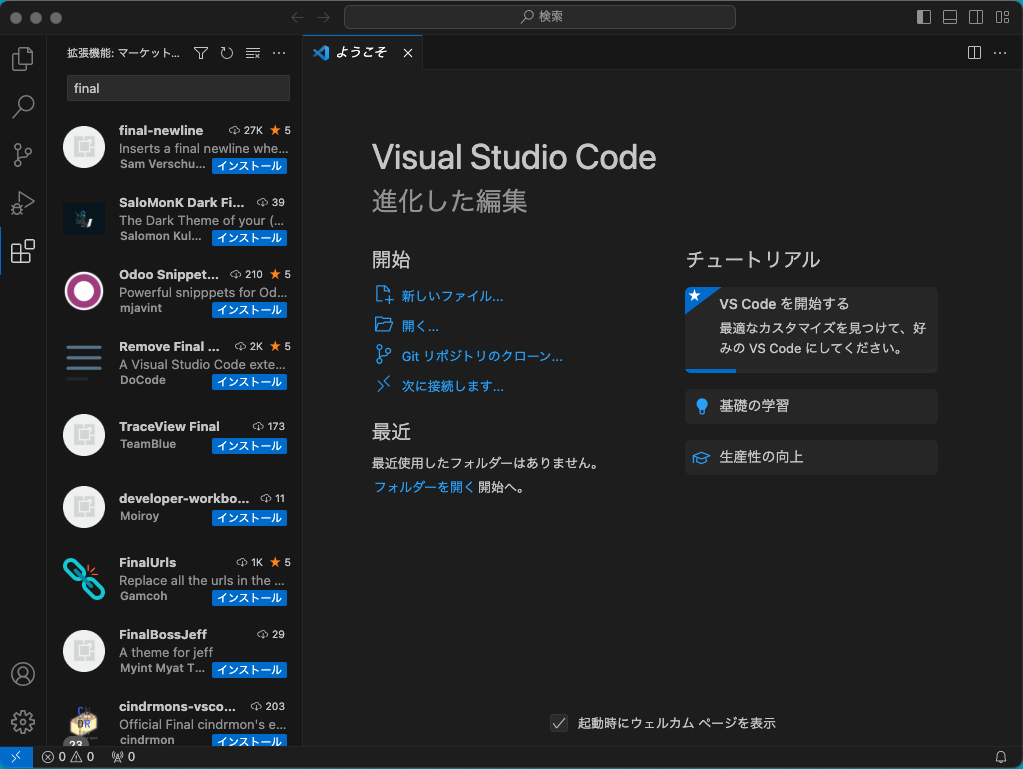The width and height of the screenshot is (1023, 769).
Task: Open the Run and Debug view
Action: tap(22, 203)
